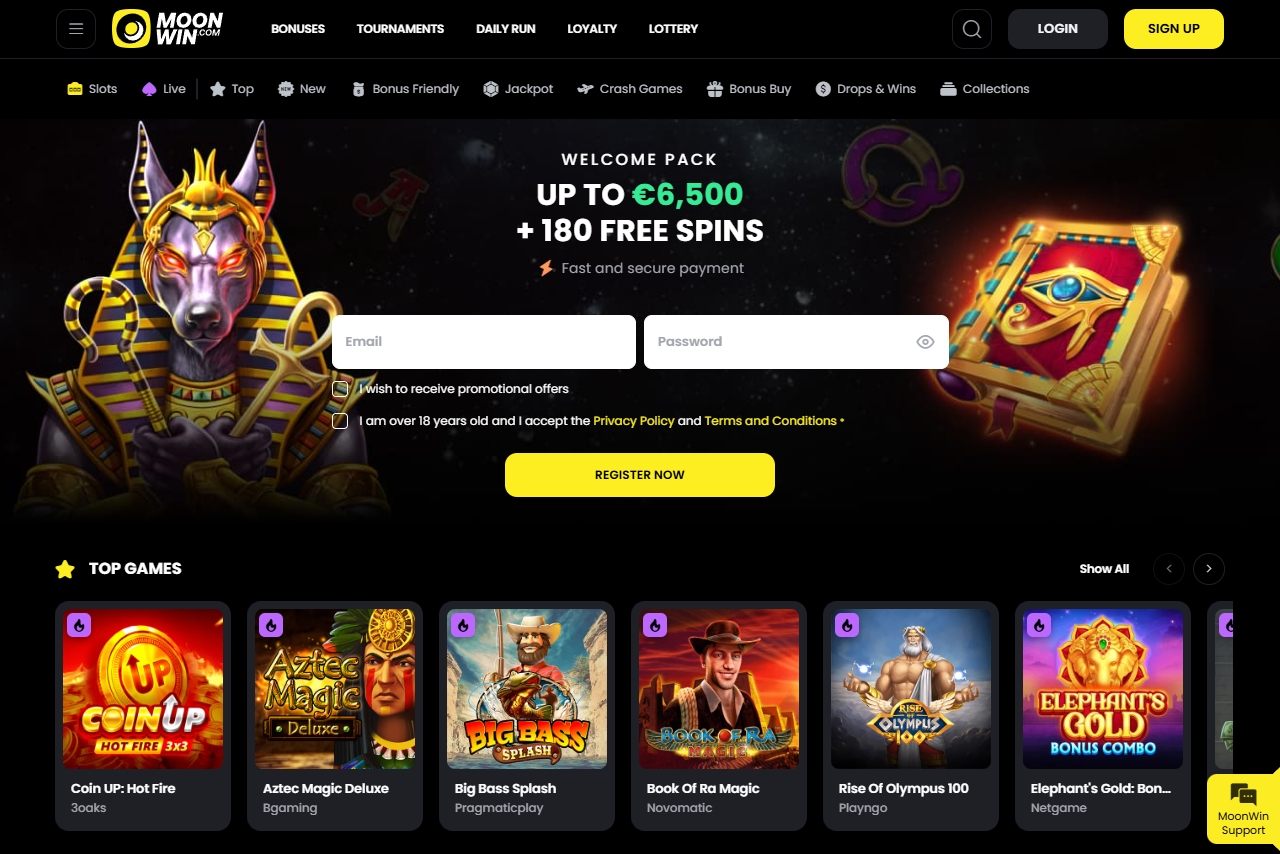Click the search magnifier icon
The width and height of the screenshot is (1280, 854).
972,29
